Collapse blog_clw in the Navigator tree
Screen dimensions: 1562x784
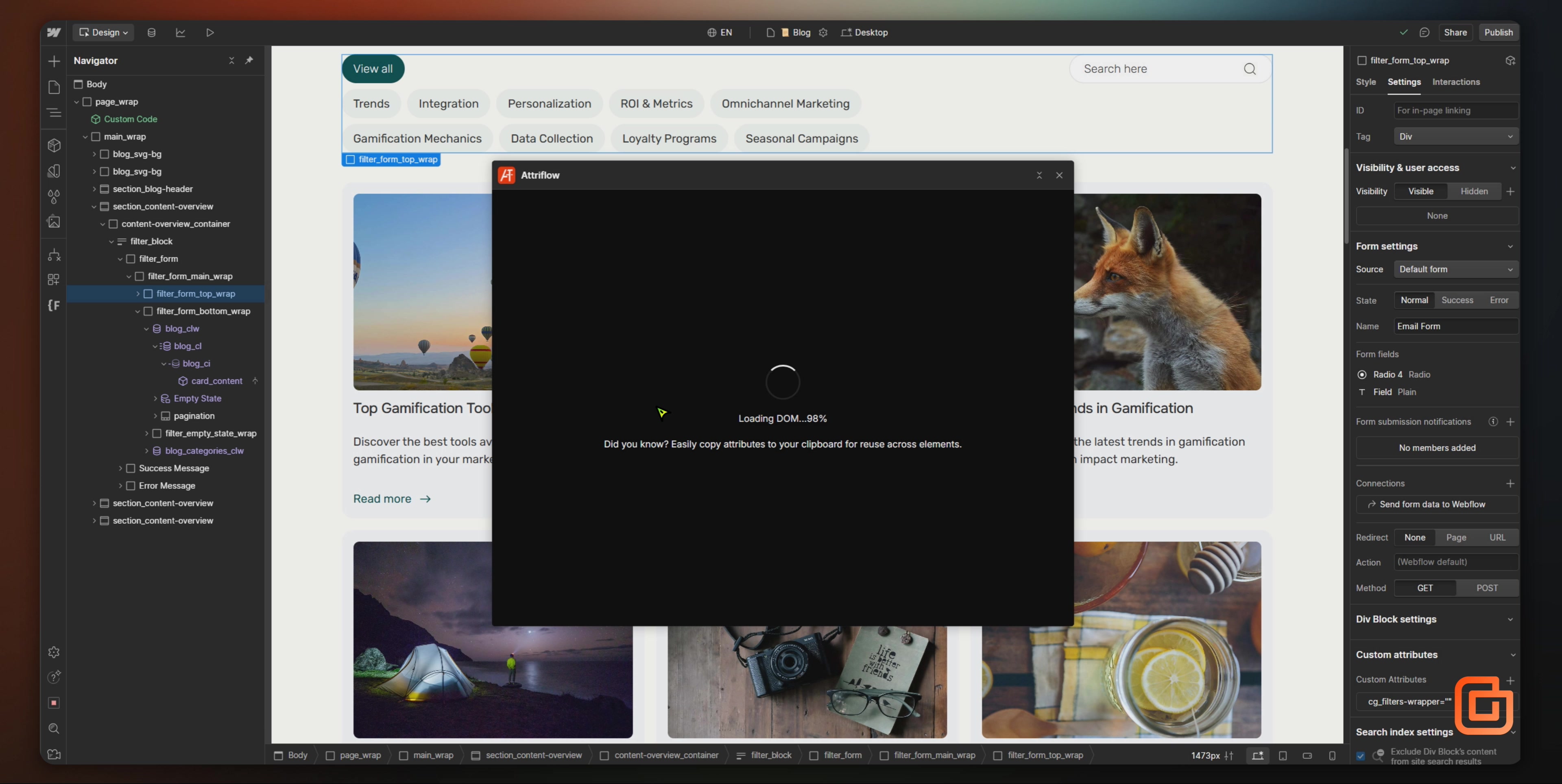(146, 329)
